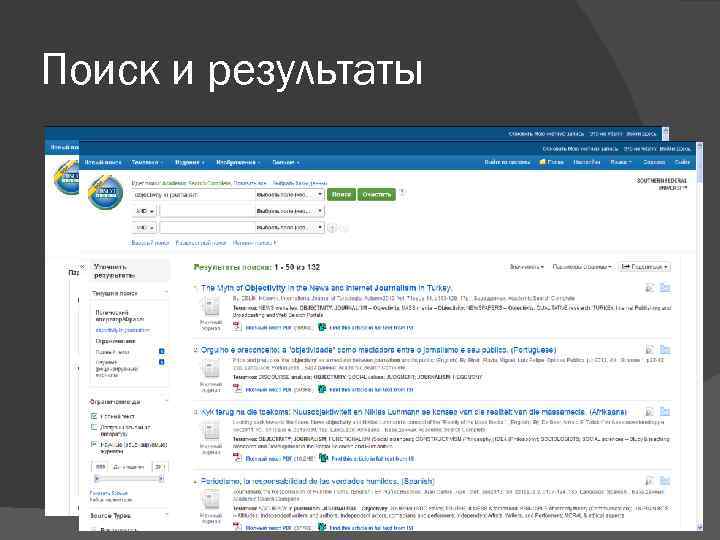Preview the Periodismo Spanish article via magnifier icon
The height and width of the screenshot is (540, 720).
coord(649,481)
